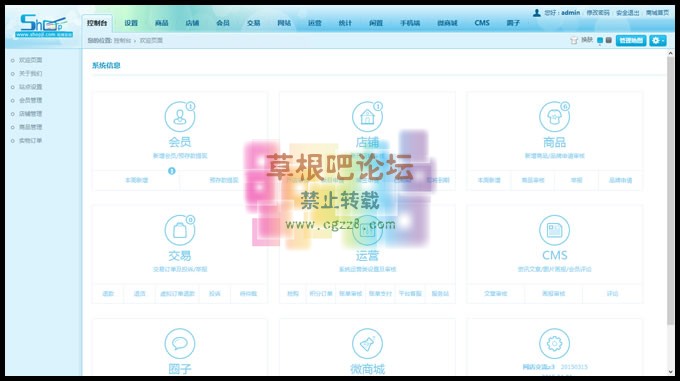Image resolution: width=680 pixels, height=381 pixels.
Task: Click 账单审核 in the 运营 card
Action: [x=350, y=294]
